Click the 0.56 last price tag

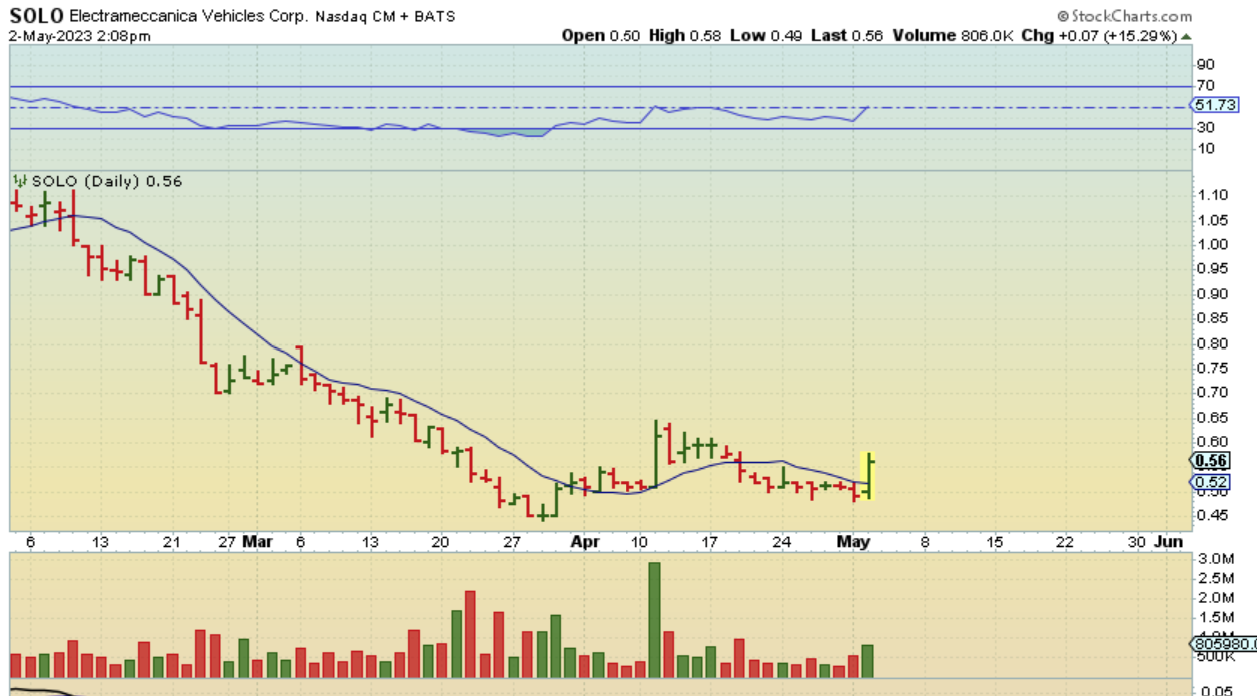[x=1211, y=461]
